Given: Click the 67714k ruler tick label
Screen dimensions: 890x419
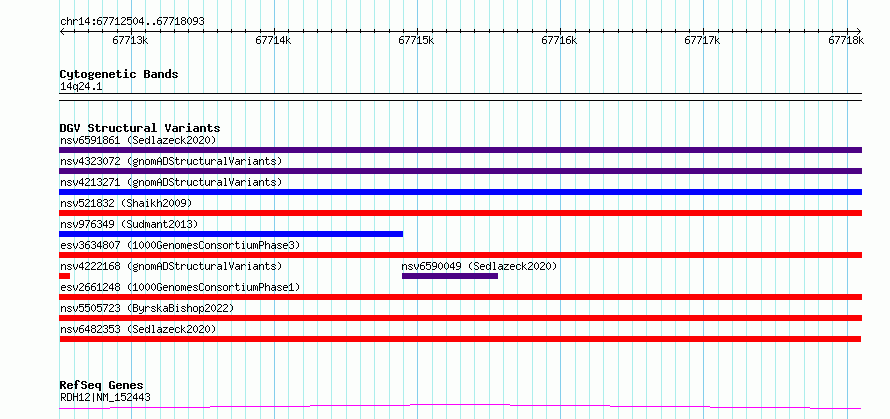Looking at the screenshot, I should tap(274, 40).
